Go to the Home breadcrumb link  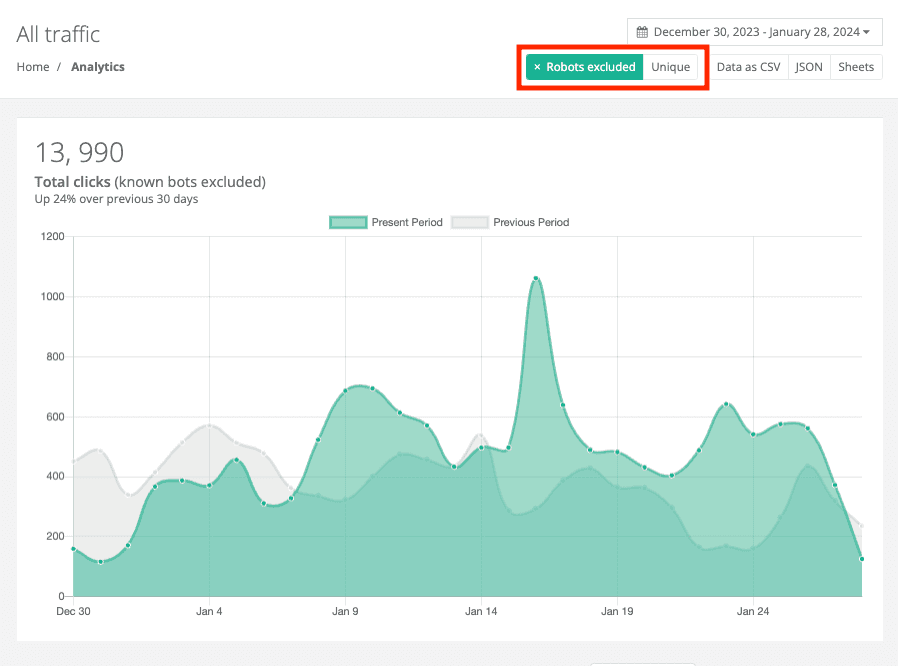33,67
